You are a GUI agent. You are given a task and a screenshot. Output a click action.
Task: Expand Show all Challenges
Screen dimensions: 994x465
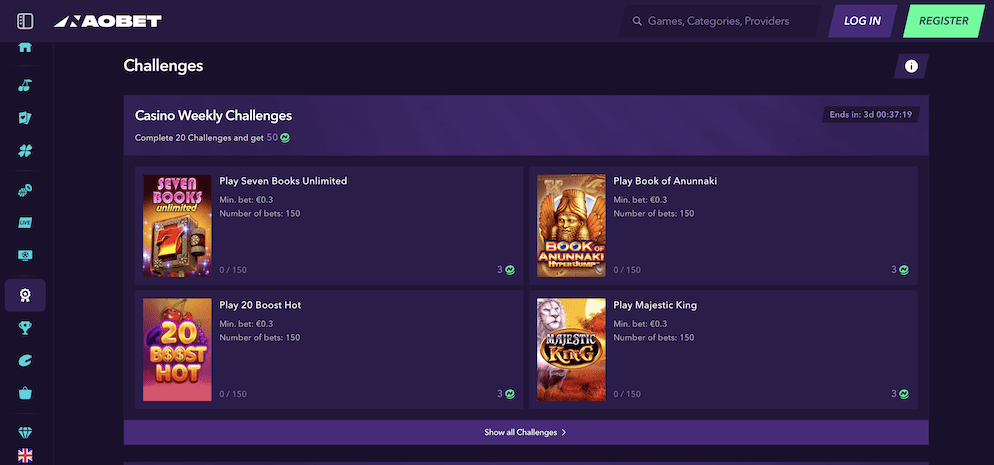pyautogui.click(x=525, y=432)
